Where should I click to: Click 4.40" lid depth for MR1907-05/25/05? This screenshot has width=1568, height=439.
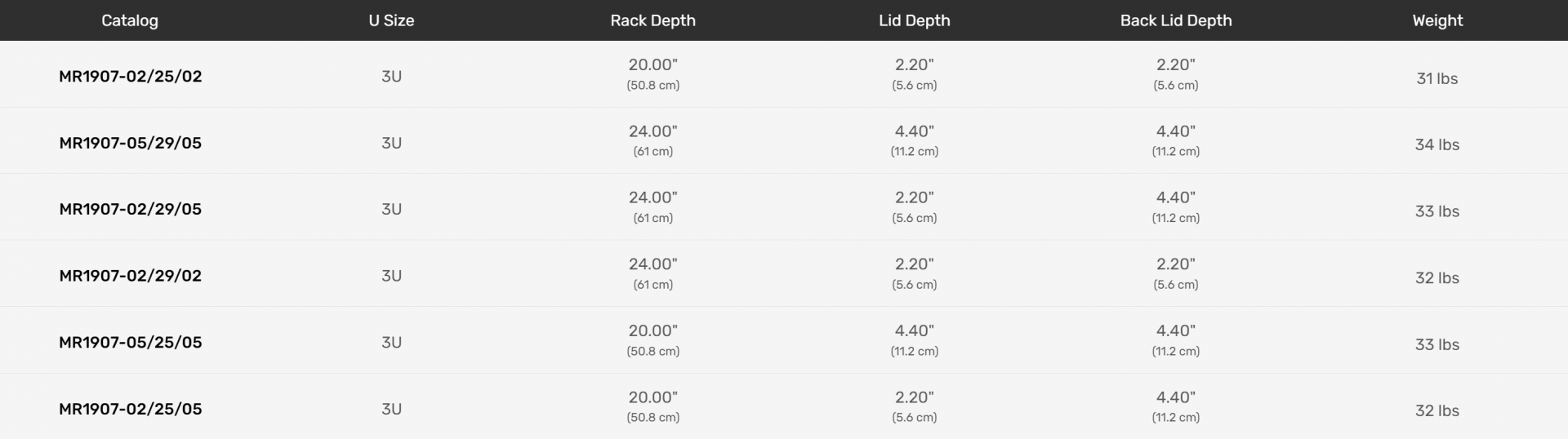pyautogui.click(x=914, y=331)
